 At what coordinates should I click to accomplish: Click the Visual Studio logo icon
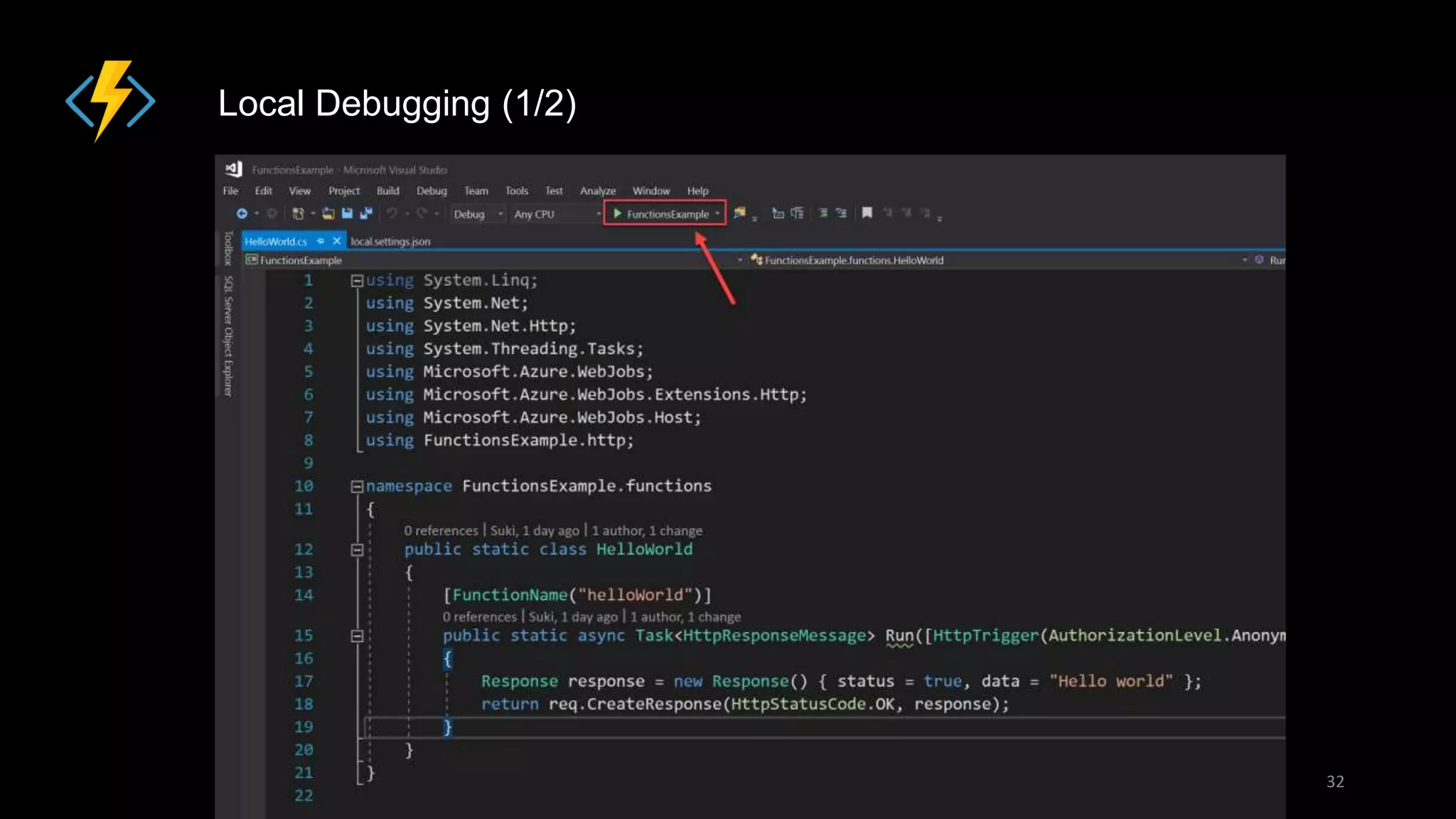pos(234,169)
